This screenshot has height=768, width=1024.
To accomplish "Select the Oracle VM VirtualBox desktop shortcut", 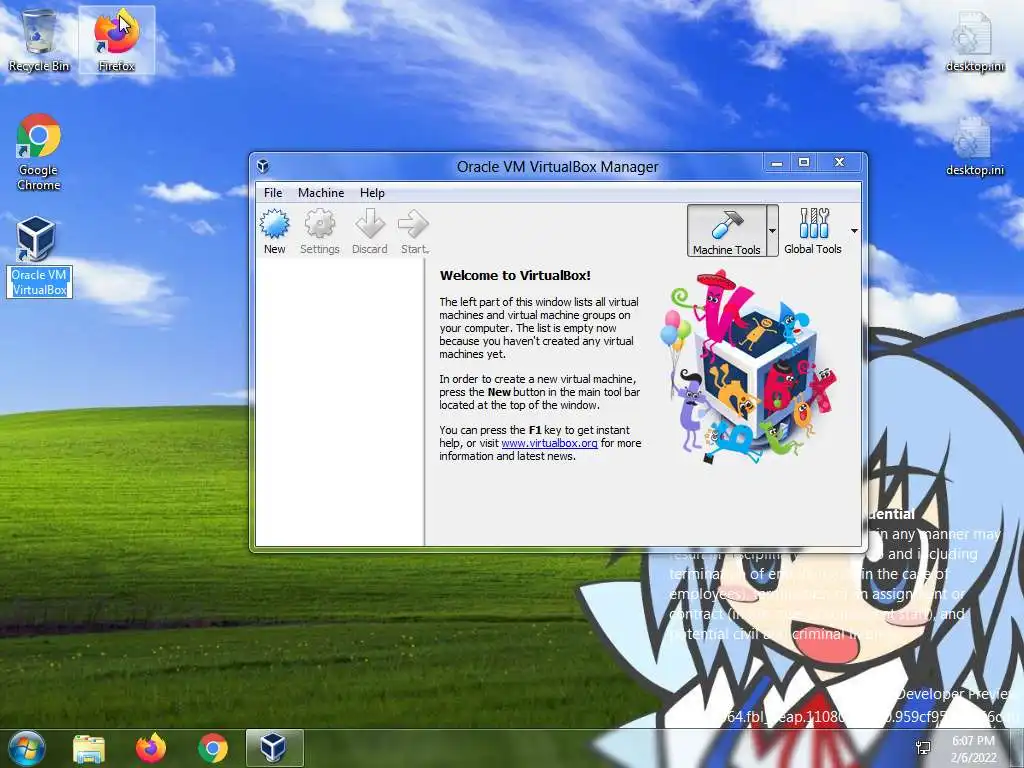I will tap(39, 257).
